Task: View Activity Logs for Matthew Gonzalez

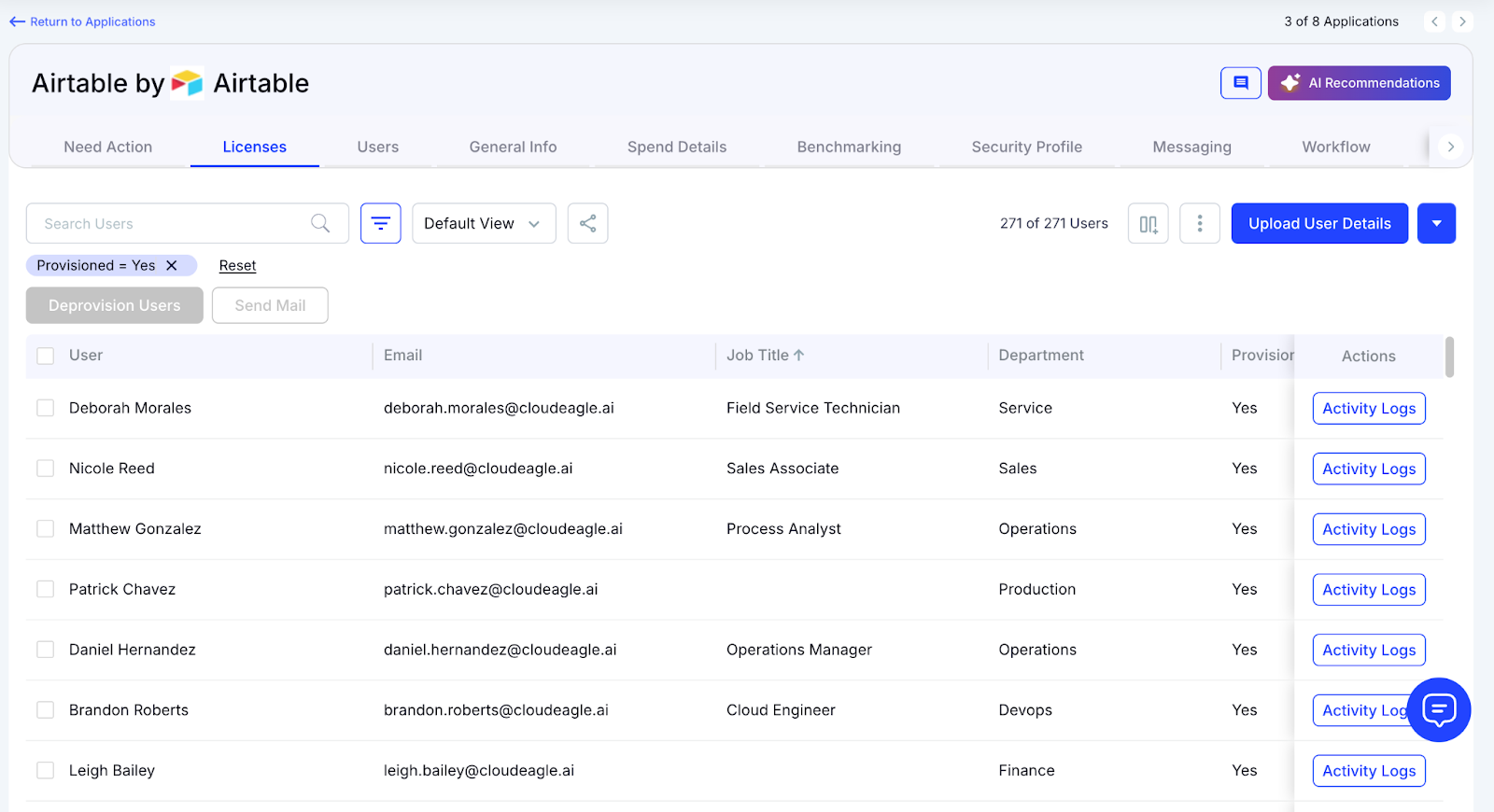Action: pos(1369,529)
